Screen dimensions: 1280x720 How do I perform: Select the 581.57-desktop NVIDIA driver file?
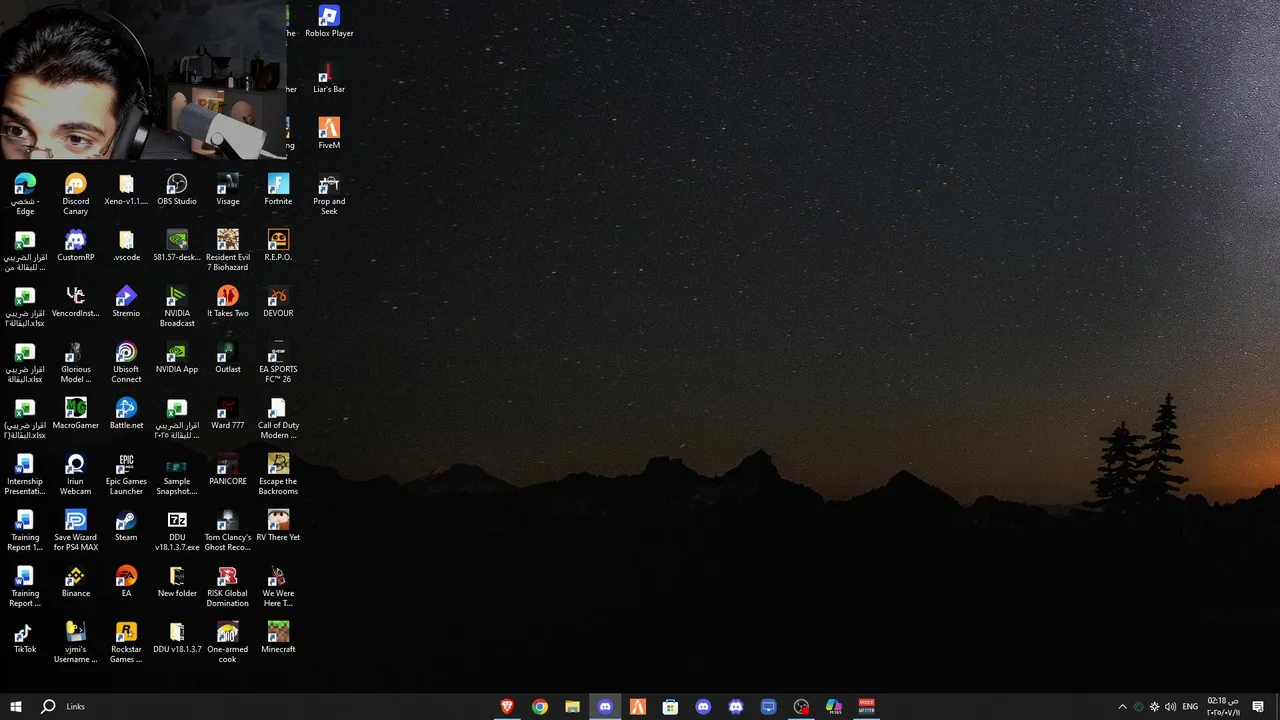[177, 246]
